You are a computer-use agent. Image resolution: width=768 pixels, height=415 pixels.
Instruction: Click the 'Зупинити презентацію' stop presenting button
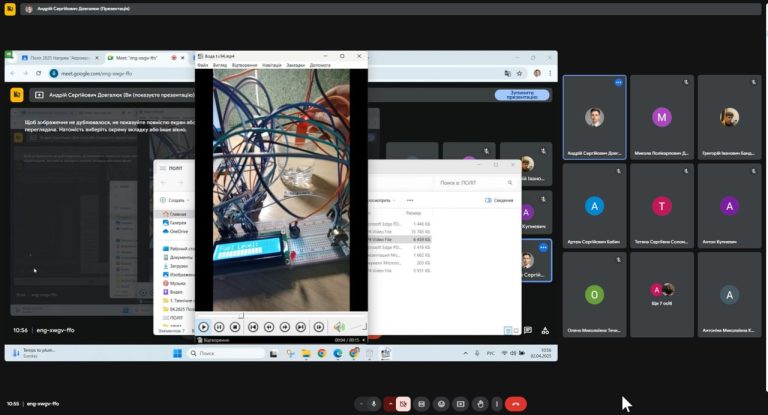pos(522,95)
